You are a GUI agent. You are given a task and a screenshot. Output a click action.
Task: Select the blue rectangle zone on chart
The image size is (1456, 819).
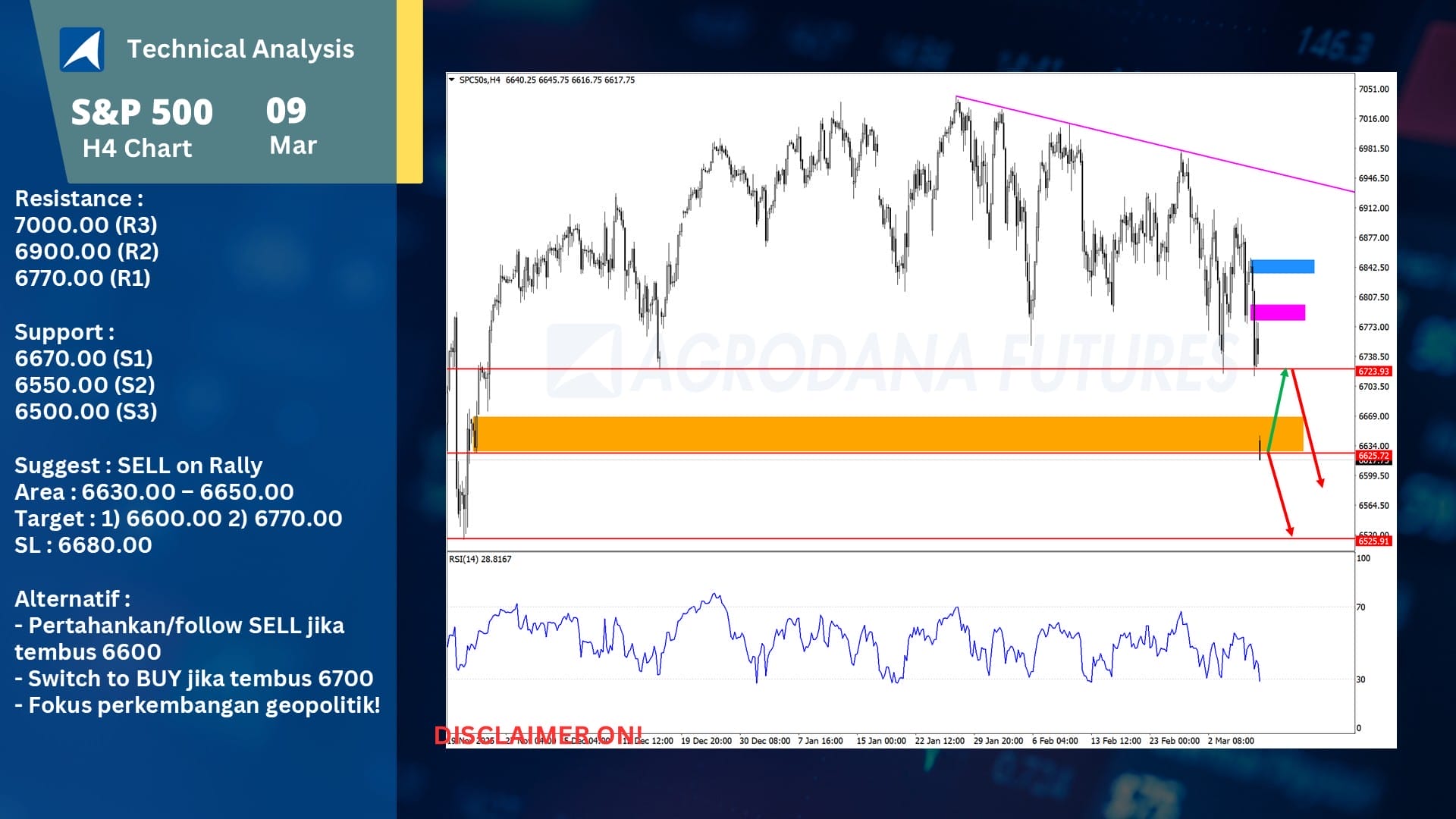tap(1282, 266)
